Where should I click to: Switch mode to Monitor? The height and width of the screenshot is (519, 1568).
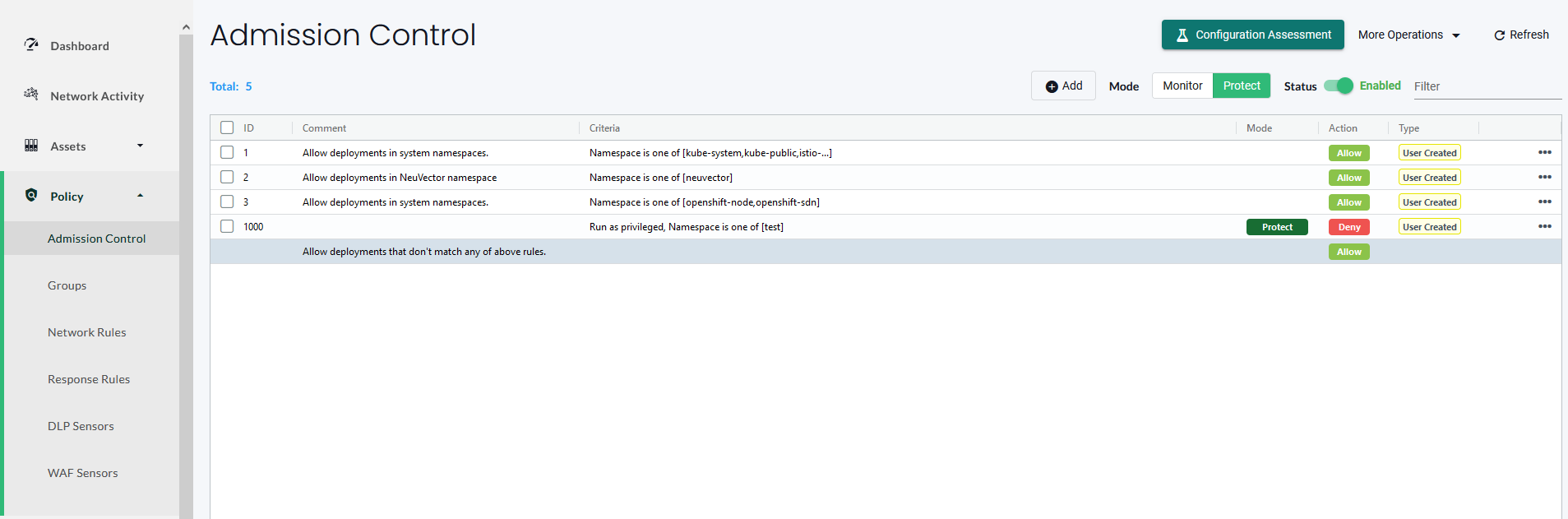[1182, 86]
